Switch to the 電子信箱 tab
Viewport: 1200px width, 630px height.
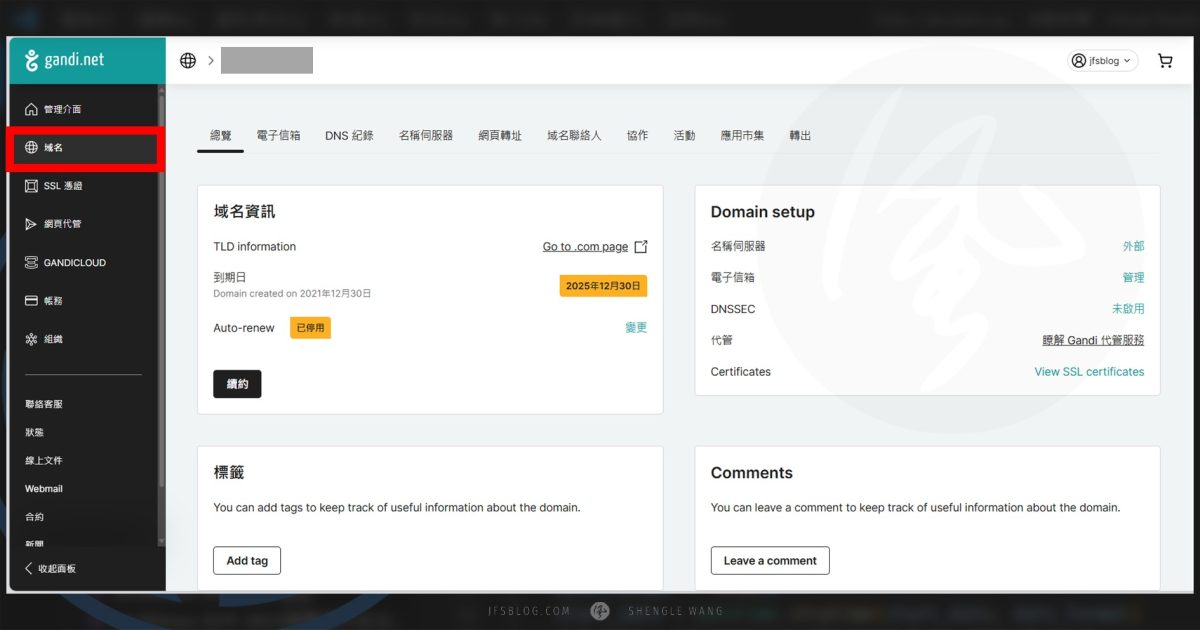point(278,135)
